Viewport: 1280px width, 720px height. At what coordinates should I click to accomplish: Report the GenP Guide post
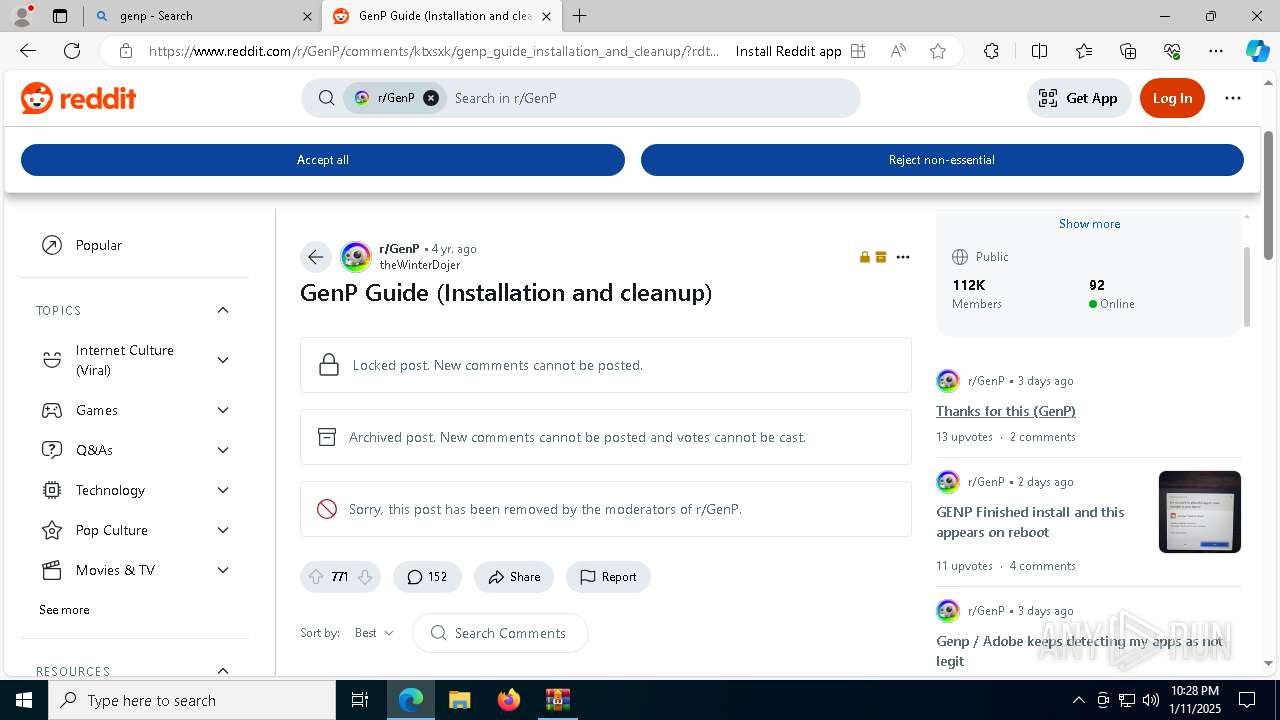pyautogui.click(x=608, y=577)
